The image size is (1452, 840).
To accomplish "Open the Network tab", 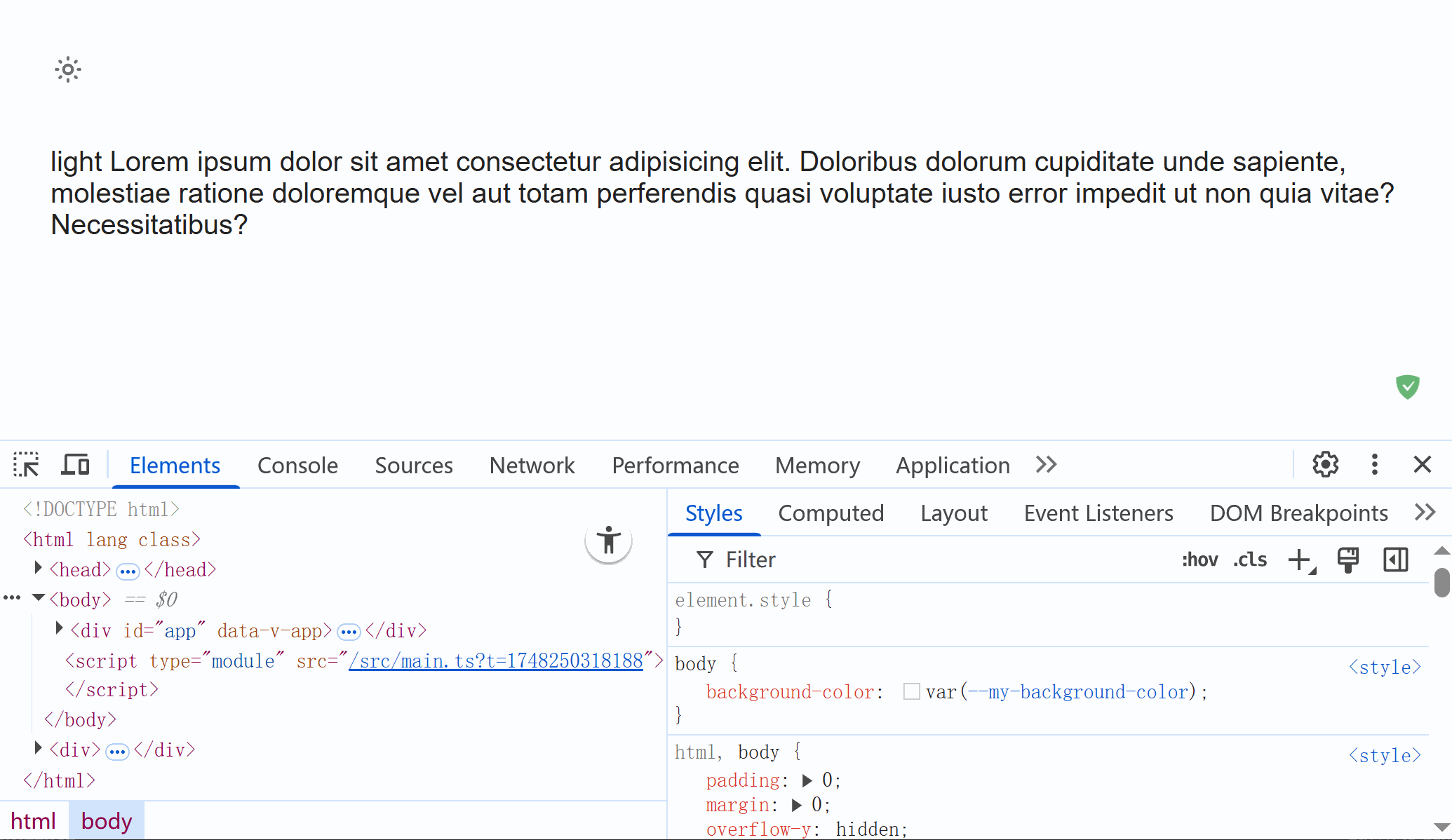I will point(532,466).
